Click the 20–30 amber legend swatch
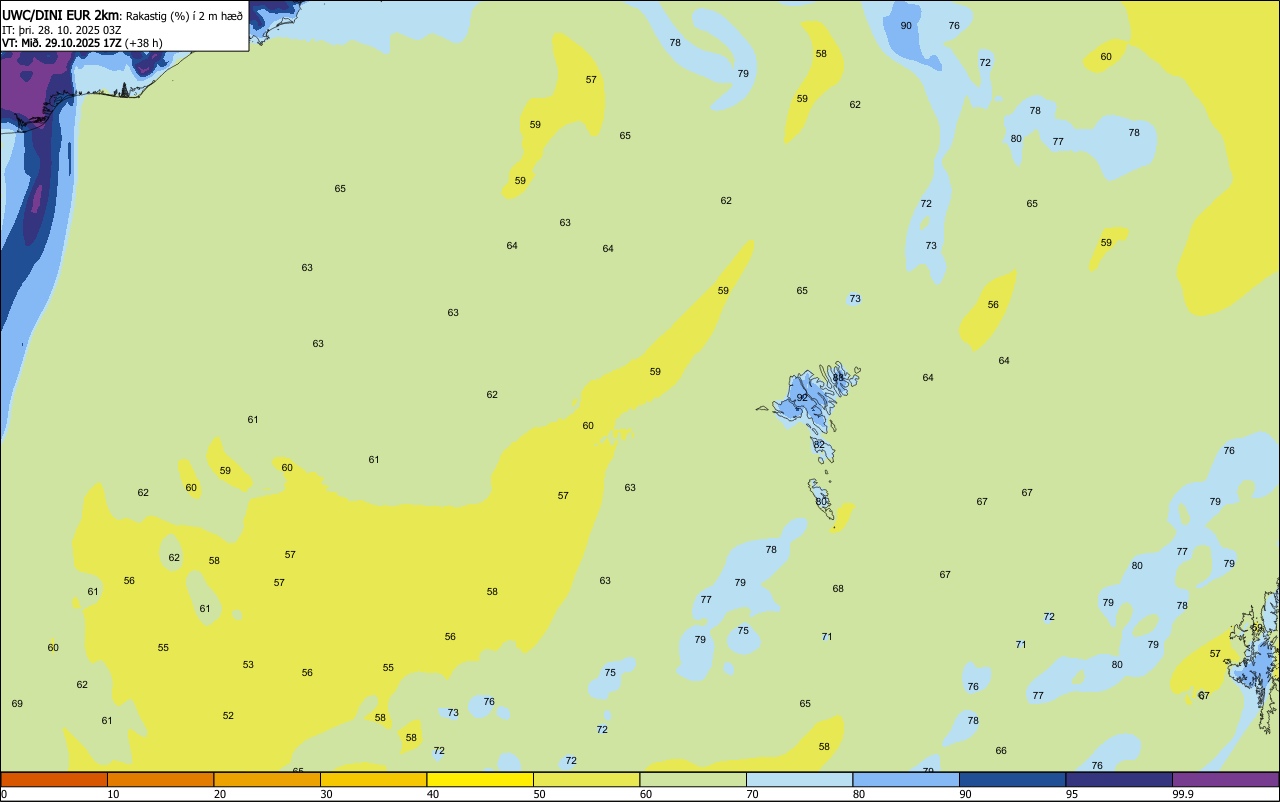The width and height of the screenshot is (1280, 802). tap(267, 779)
